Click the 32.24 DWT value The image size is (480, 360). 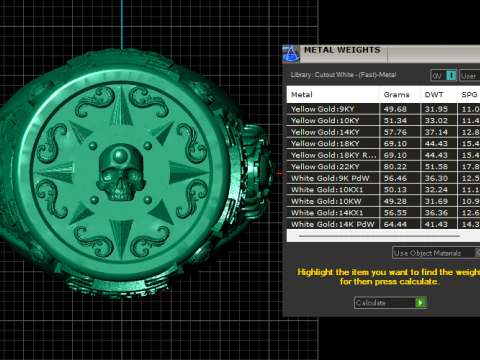436,189
